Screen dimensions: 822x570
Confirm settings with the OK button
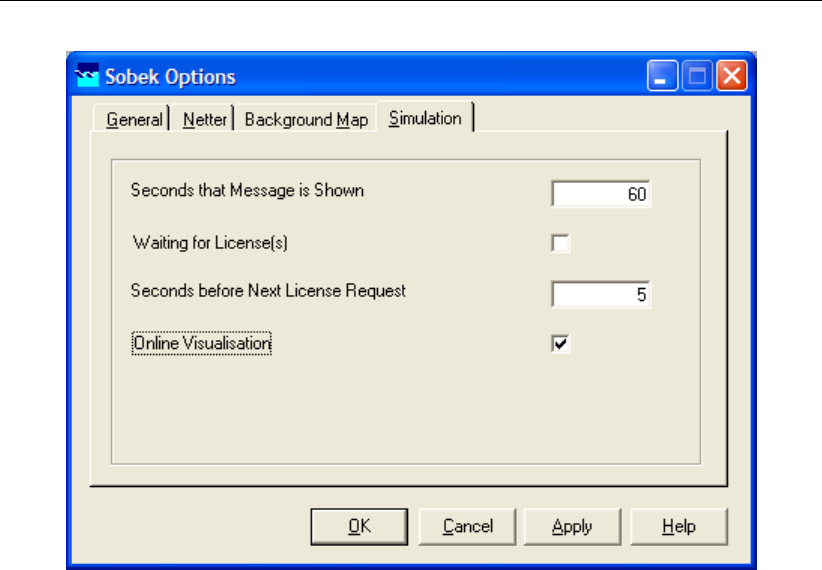point(359,526)
